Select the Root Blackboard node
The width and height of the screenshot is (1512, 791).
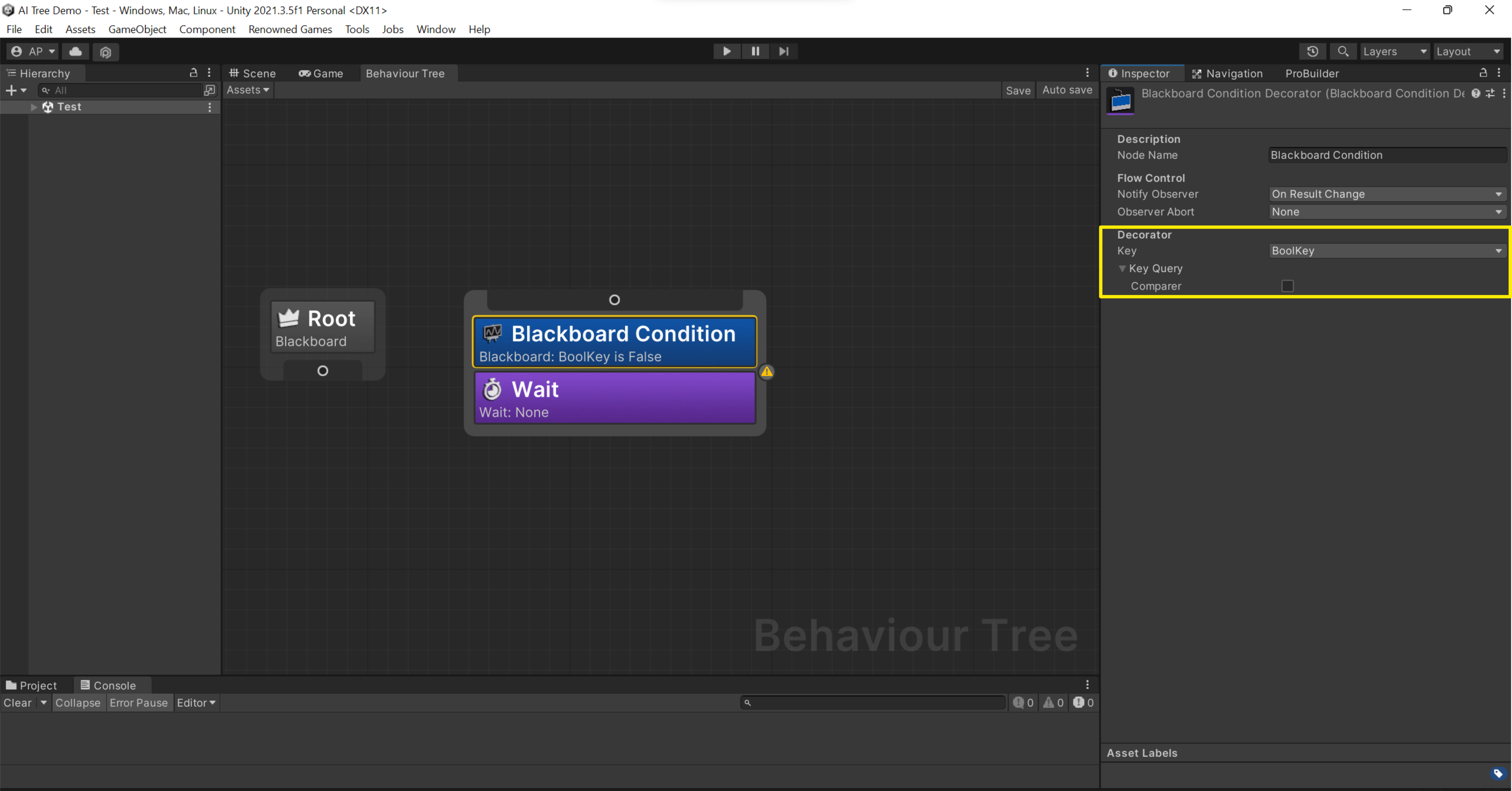[x=322, y=328]
